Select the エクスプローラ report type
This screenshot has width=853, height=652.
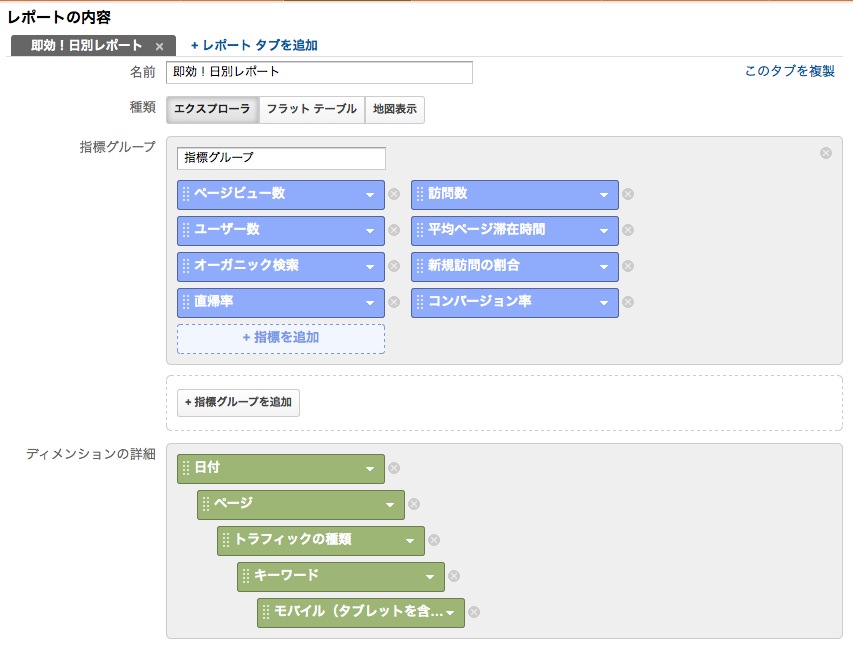(x=212, y=109)
